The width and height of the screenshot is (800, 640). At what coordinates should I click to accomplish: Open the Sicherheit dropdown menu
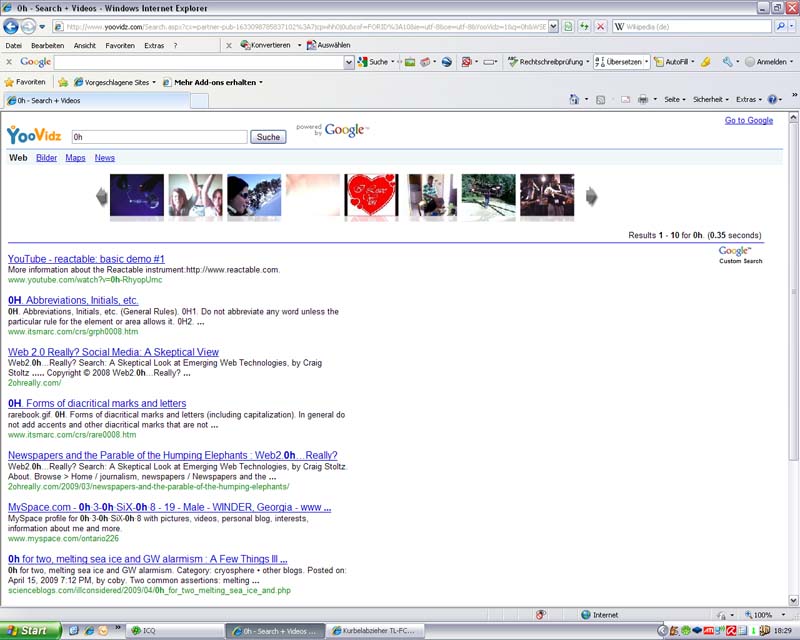point(711,100)
